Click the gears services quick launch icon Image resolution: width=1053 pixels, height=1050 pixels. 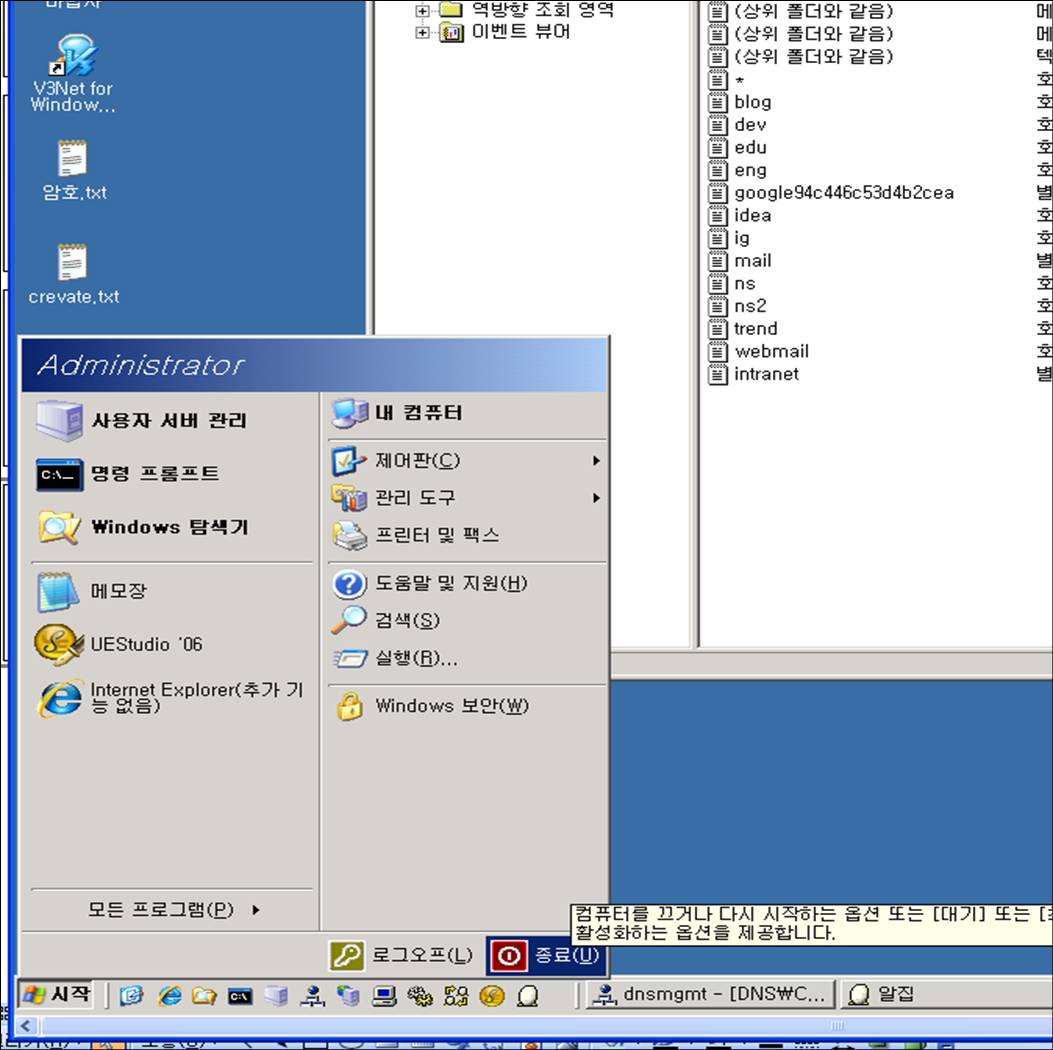tap(420, 996)
